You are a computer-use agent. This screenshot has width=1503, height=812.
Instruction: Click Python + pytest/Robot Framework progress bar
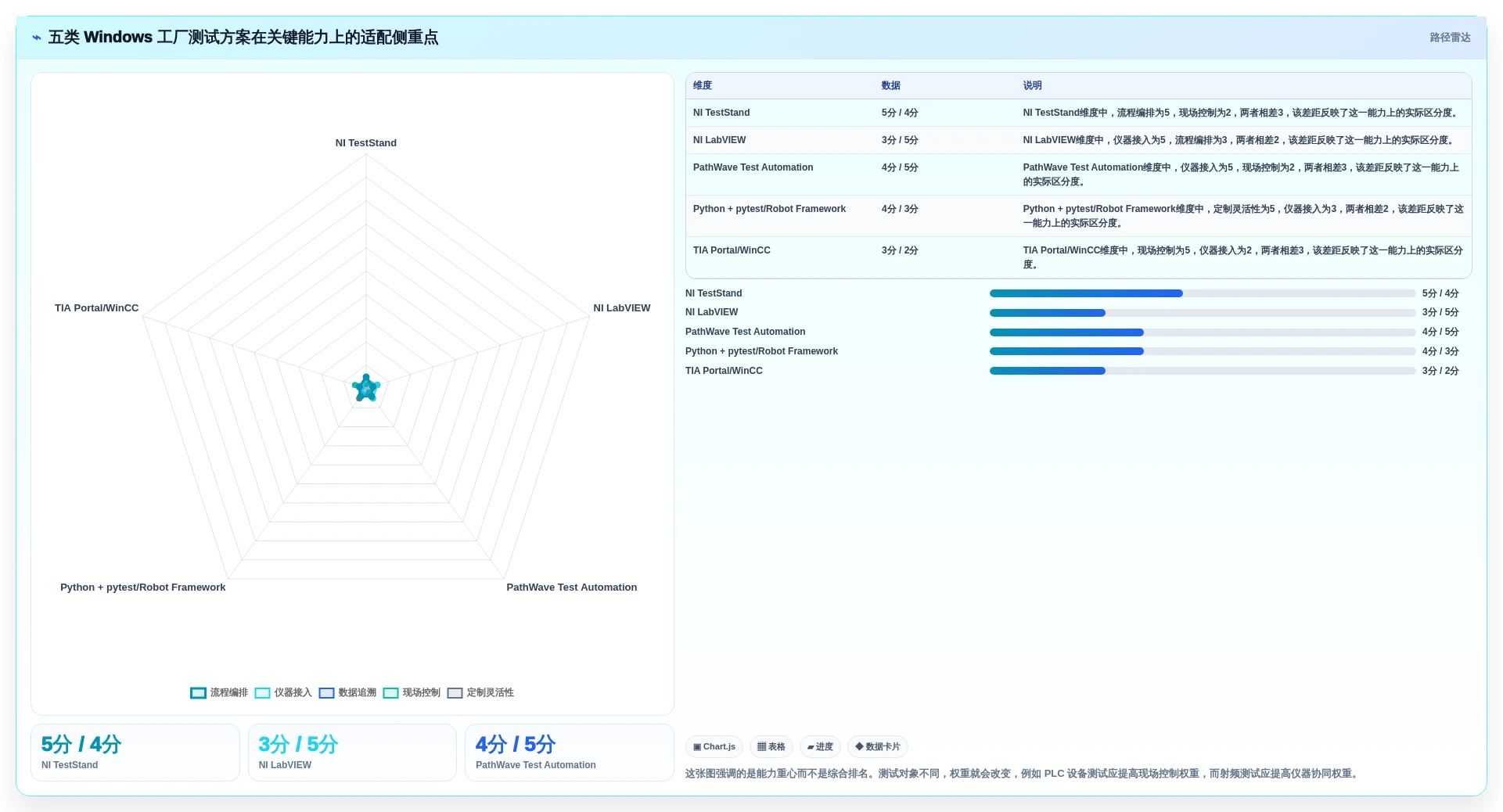point(1203,352)
